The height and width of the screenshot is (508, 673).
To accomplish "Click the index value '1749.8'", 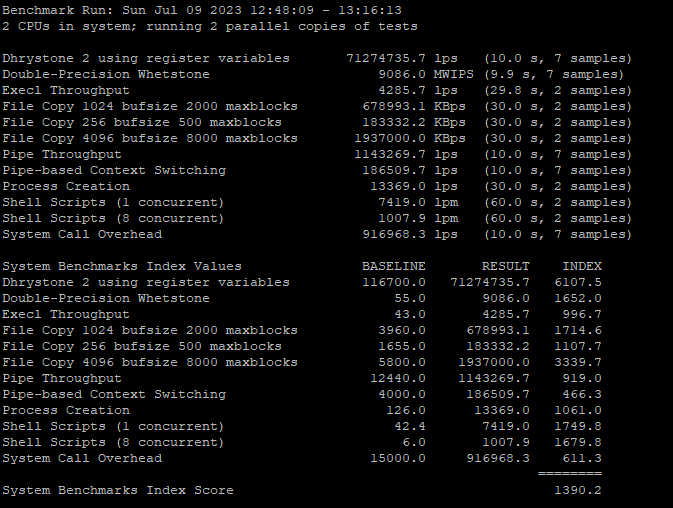I will [x=578, y=426].
